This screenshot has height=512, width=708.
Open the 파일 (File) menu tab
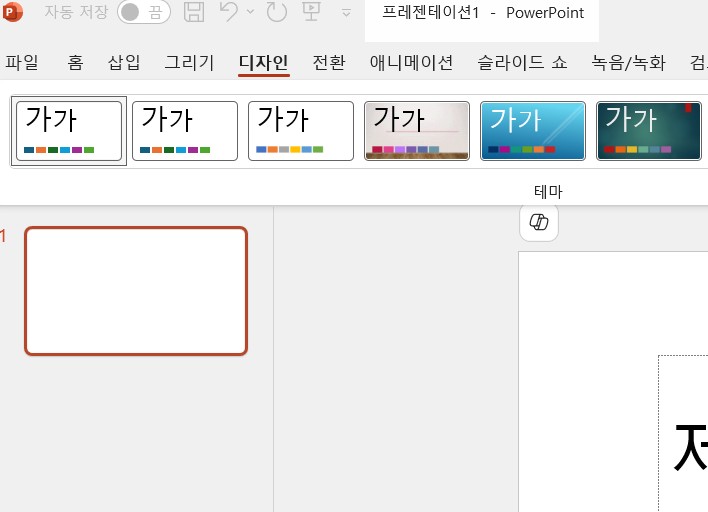22,62
